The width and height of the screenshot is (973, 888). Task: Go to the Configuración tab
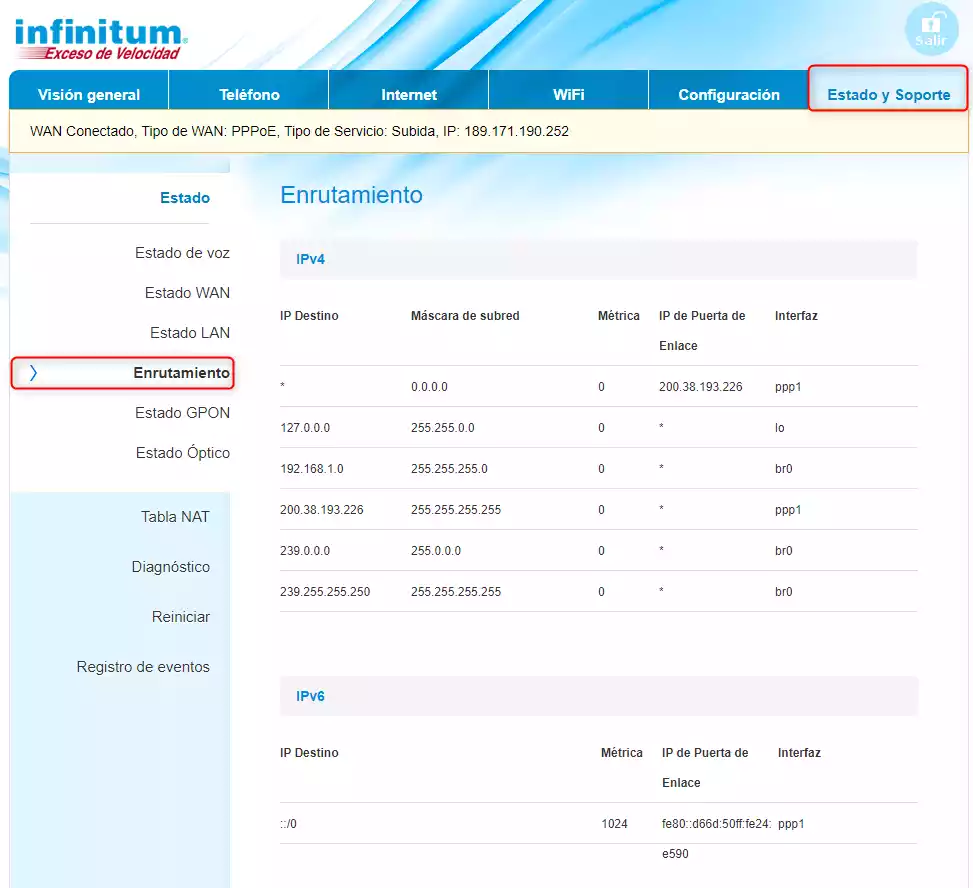[729, 94]
